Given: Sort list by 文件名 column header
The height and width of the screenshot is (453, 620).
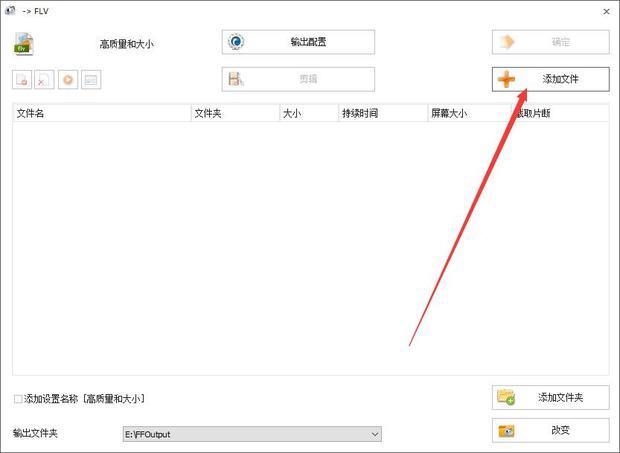Looking at the screenshot, I should click(x=100, y=113).
